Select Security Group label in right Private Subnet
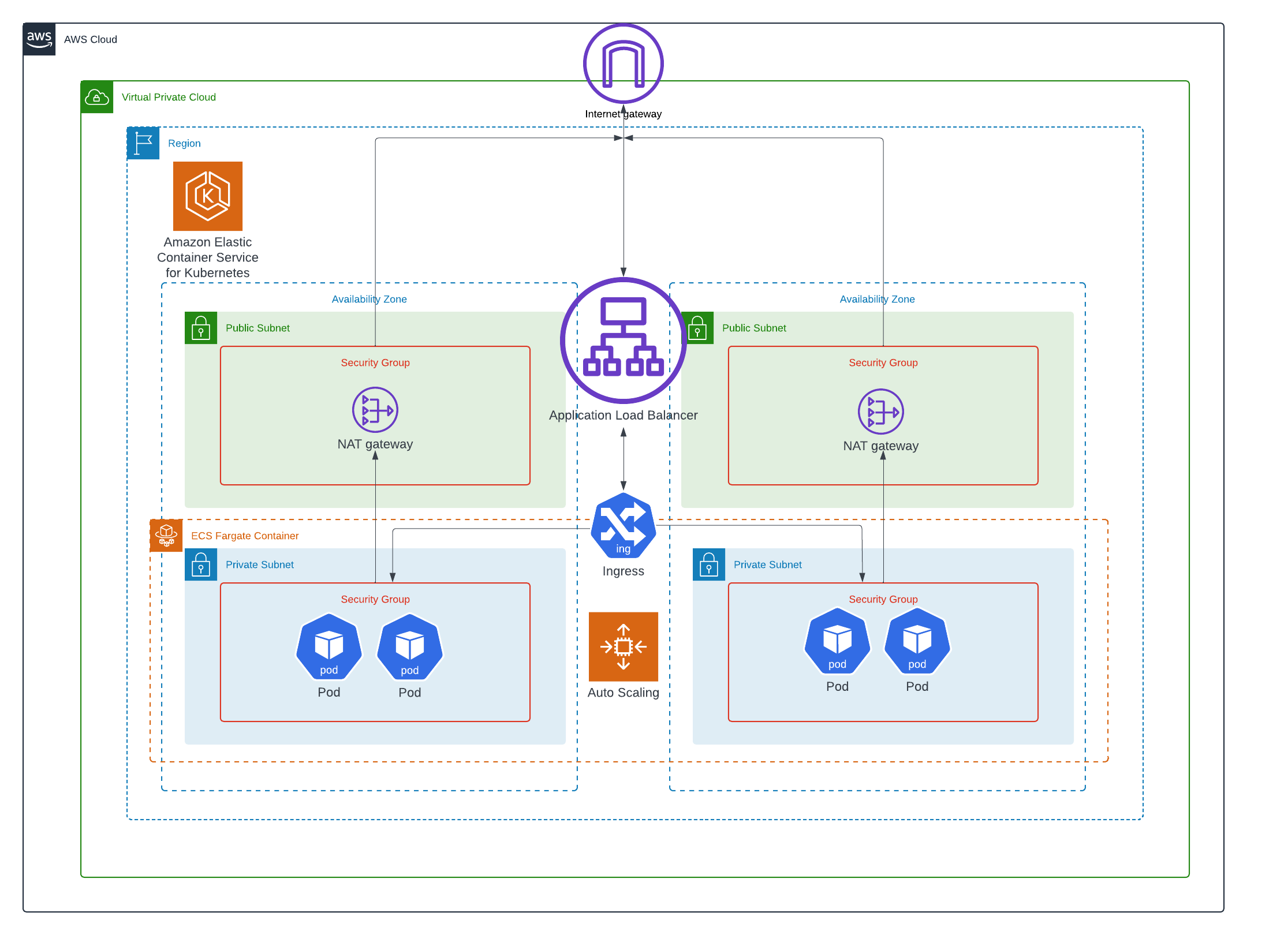The width and height of the screenshot is (1288, 935). tap(883, 599)
